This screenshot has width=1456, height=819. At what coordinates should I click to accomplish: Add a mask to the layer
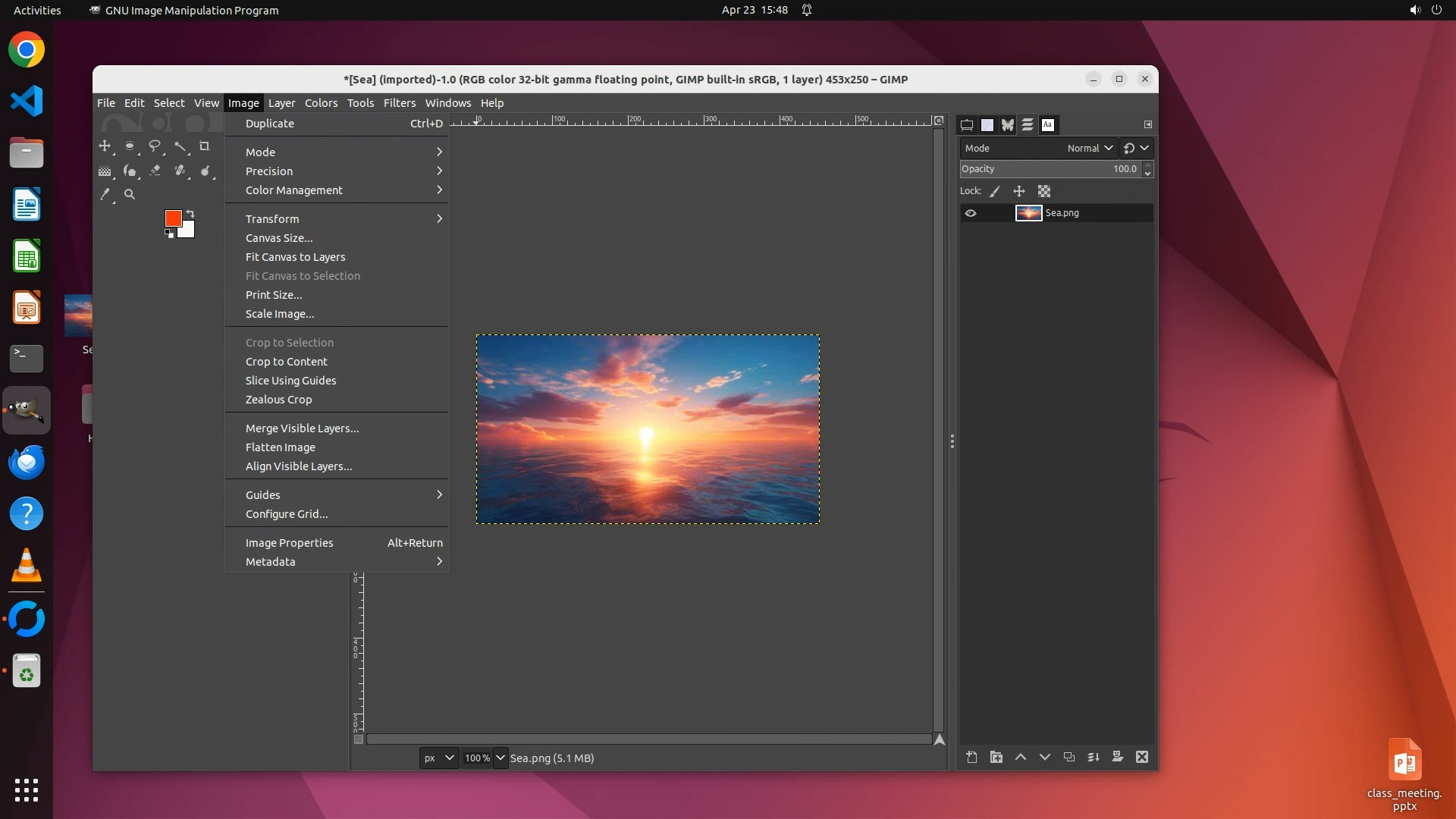click(x=1118, y=757)
